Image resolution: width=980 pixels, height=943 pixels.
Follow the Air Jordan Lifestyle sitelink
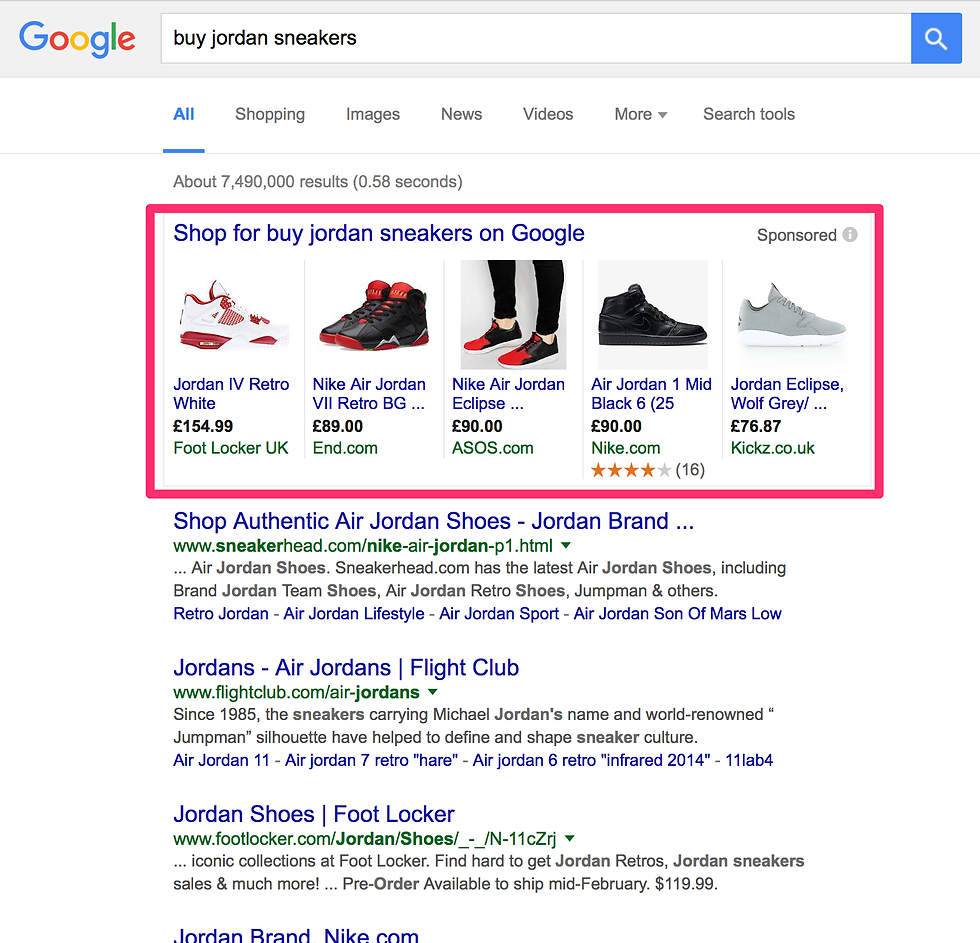(x=354, y=614)
